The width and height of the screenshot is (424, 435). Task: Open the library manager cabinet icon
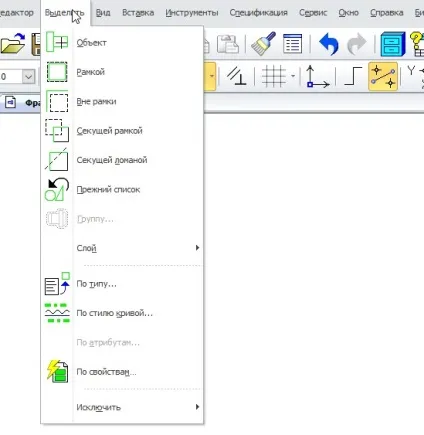pyautogui.click(x=393, y=44)
